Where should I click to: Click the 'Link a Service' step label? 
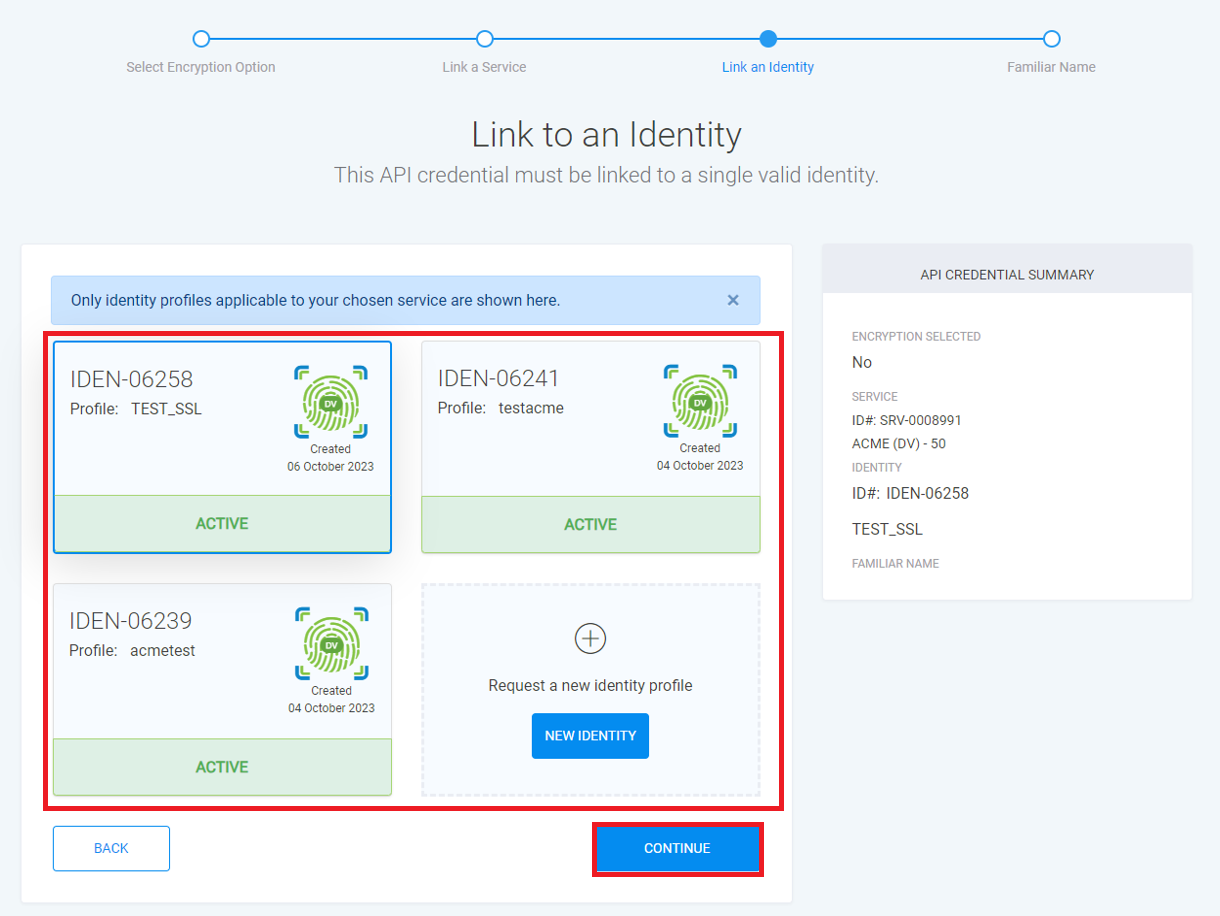(484, 67)
